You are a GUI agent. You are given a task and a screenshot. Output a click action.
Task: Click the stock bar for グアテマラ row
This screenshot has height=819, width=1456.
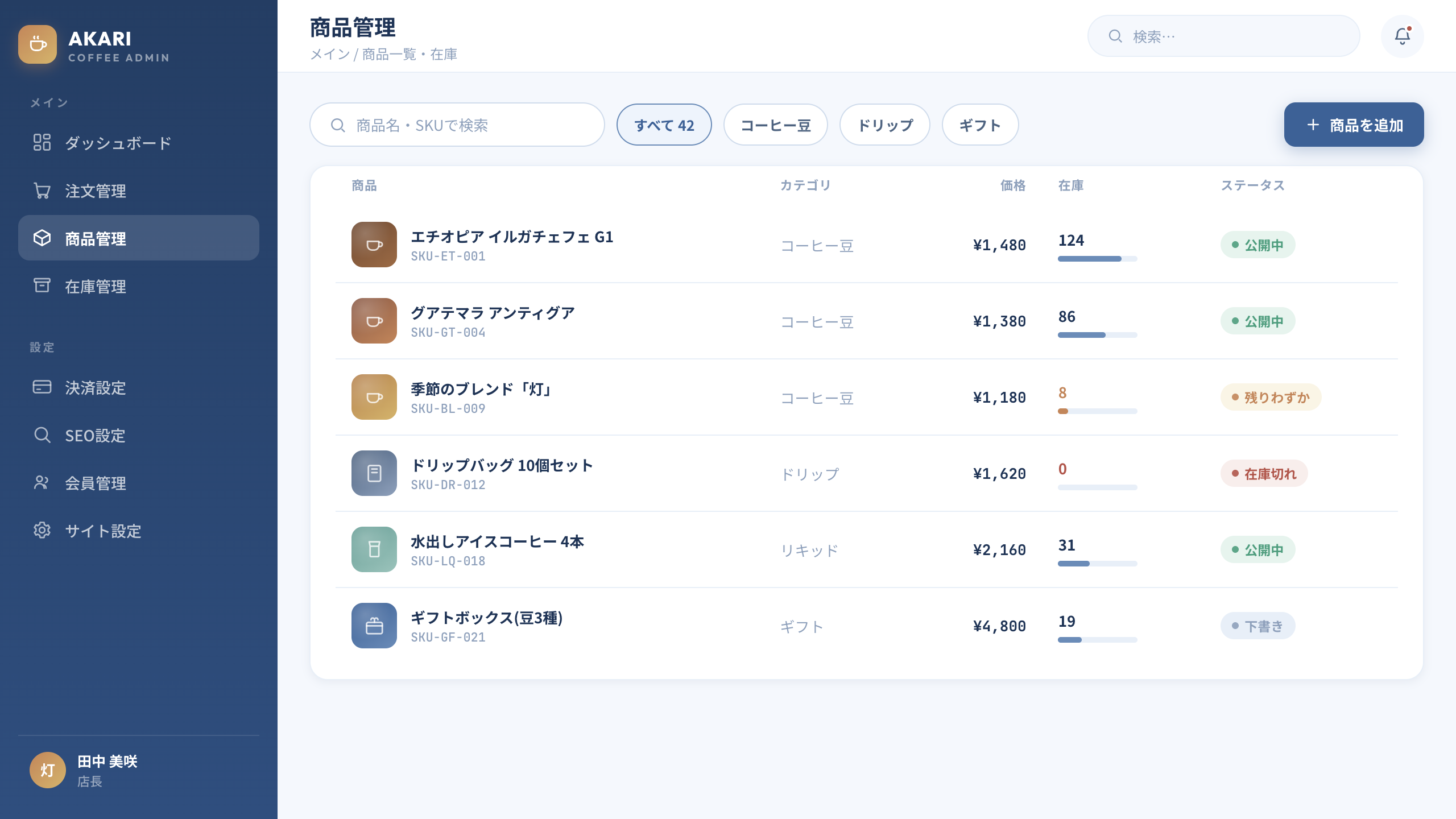click(x=1098, y=335)
